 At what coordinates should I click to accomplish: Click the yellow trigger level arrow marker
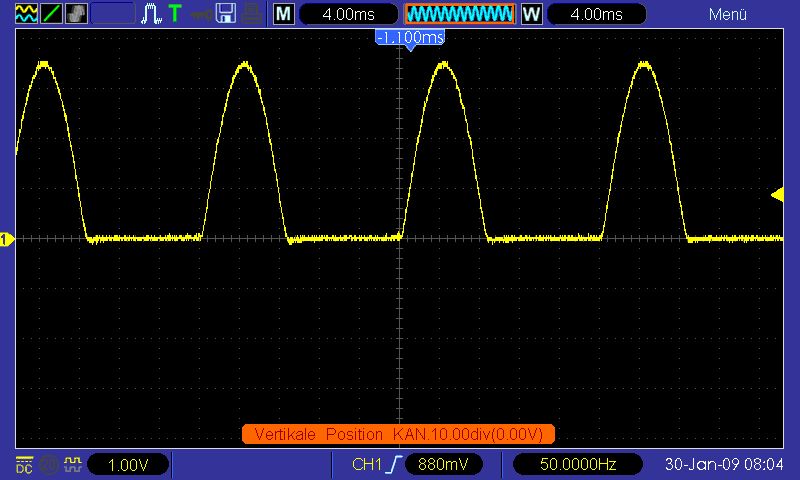click(777, 194)
